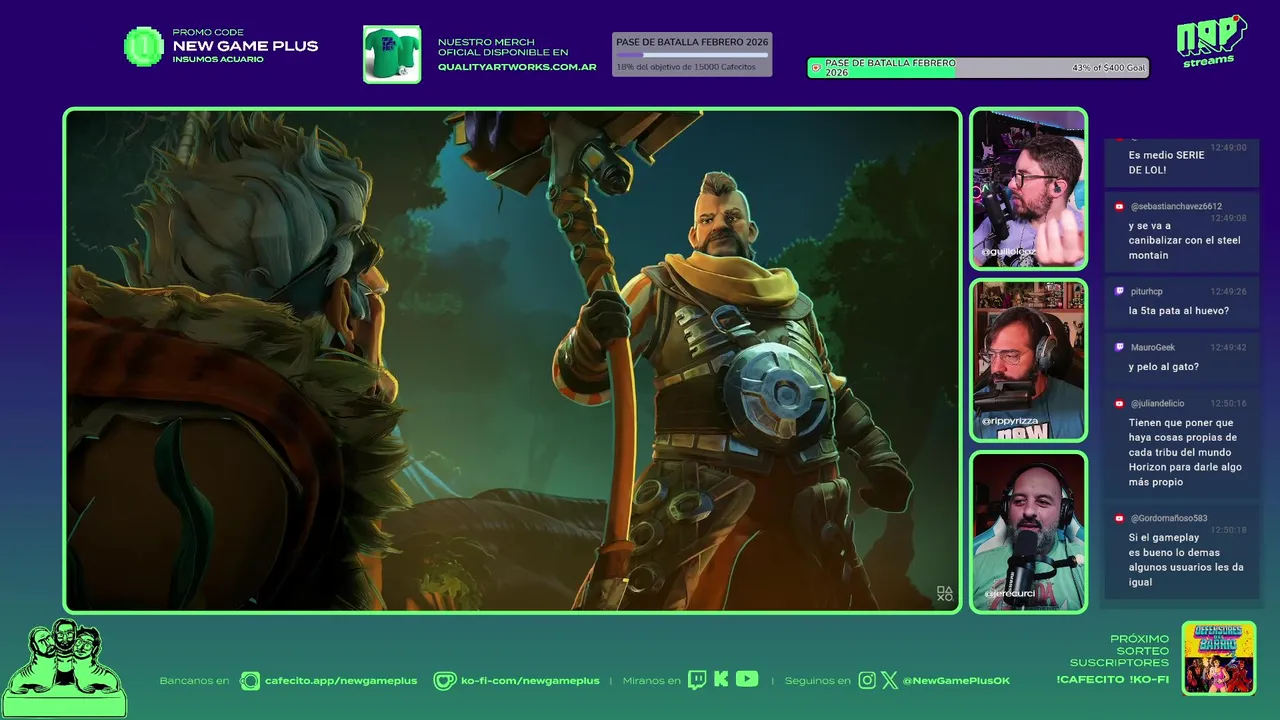Click the green pixel coin promo icon
The image size is (1280, 720).
click(144, 46)
